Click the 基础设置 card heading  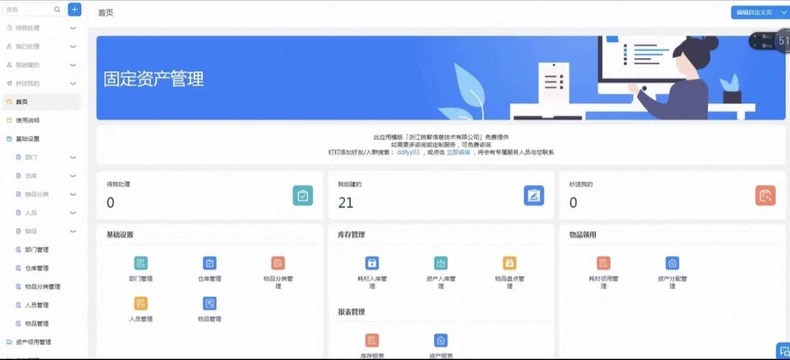point(120,235)
